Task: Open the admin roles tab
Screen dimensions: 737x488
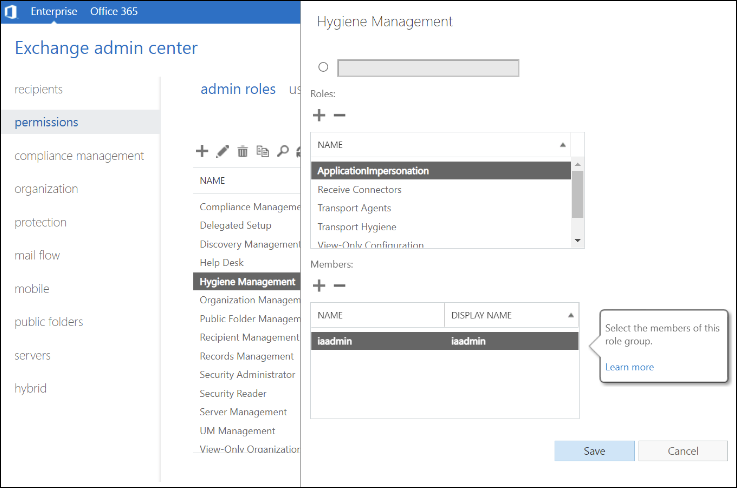Action: click(238, 89)
